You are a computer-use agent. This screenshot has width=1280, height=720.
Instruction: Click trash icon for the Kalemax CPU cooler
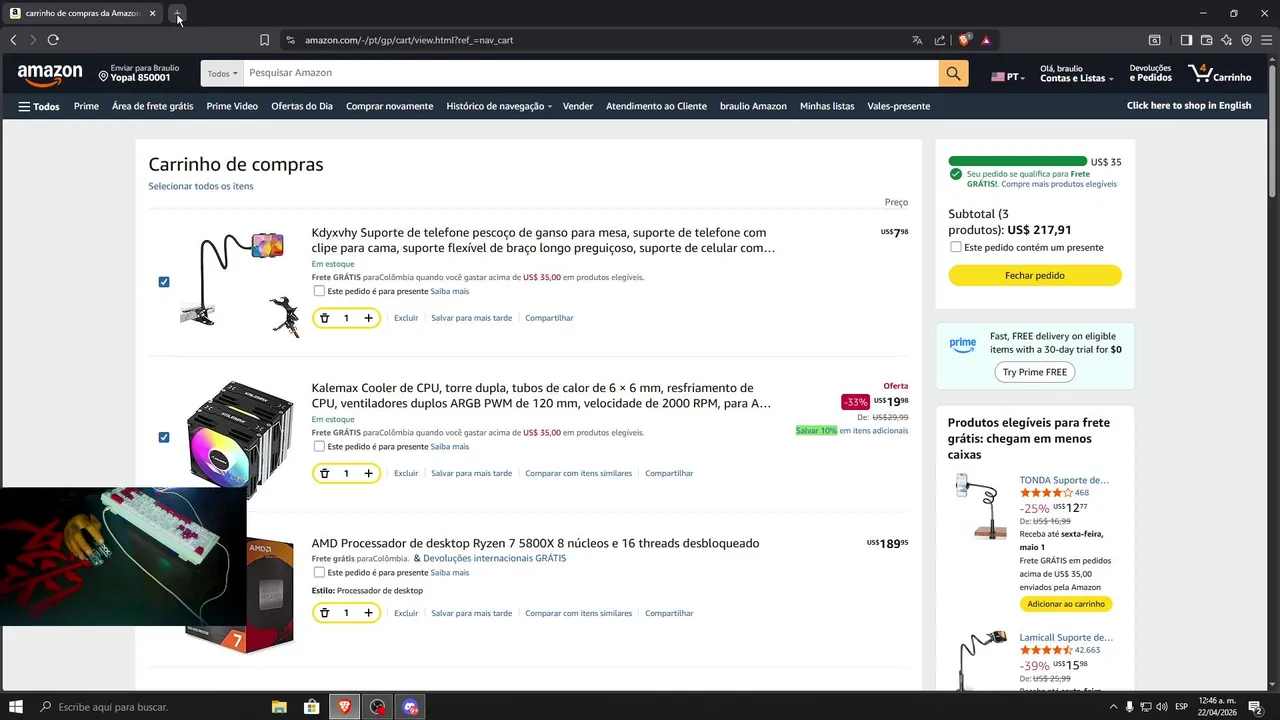click(324, 473)
